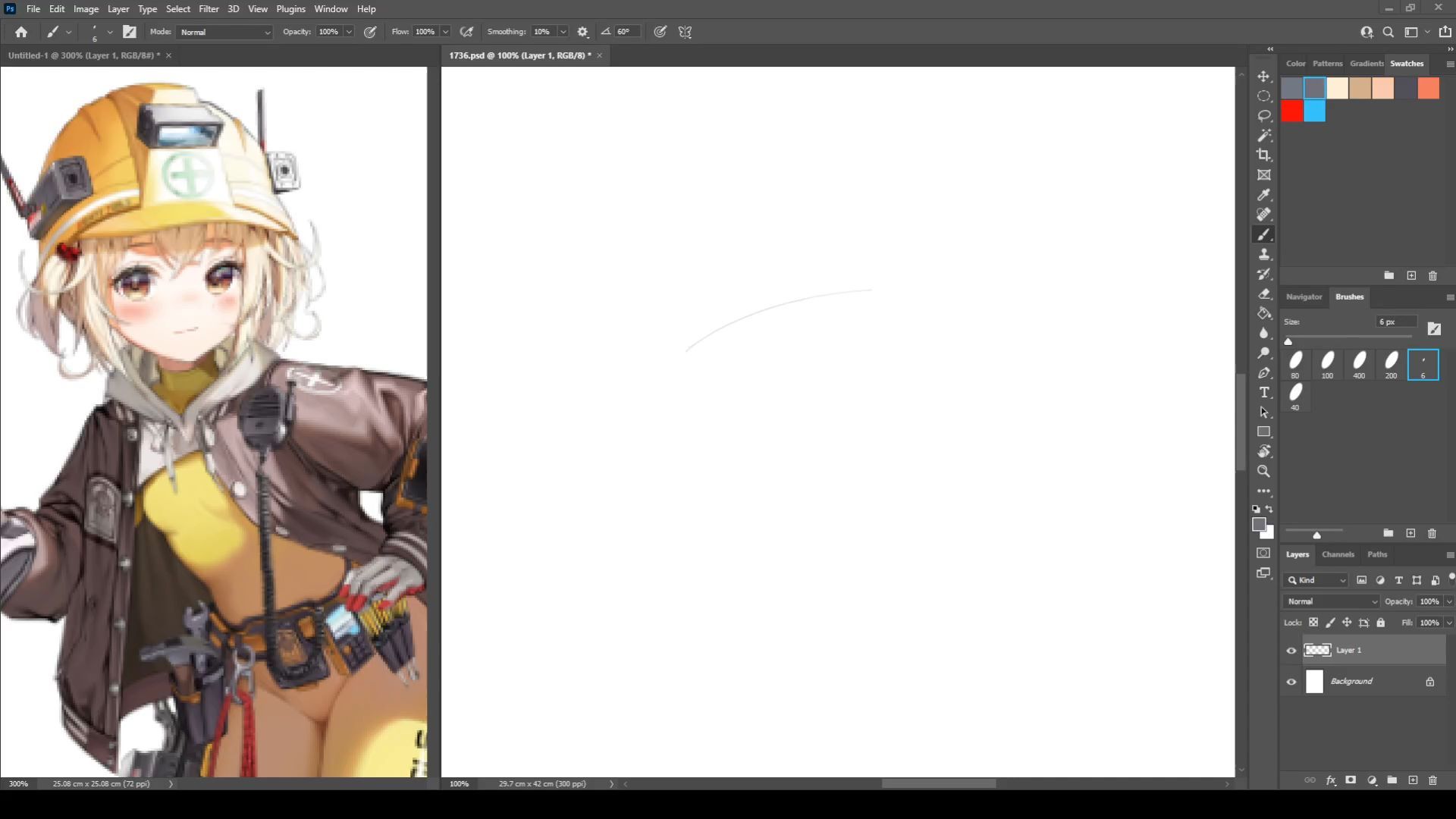Select the Move tool
This screenshot has width=1456, height=819.
1263,77
